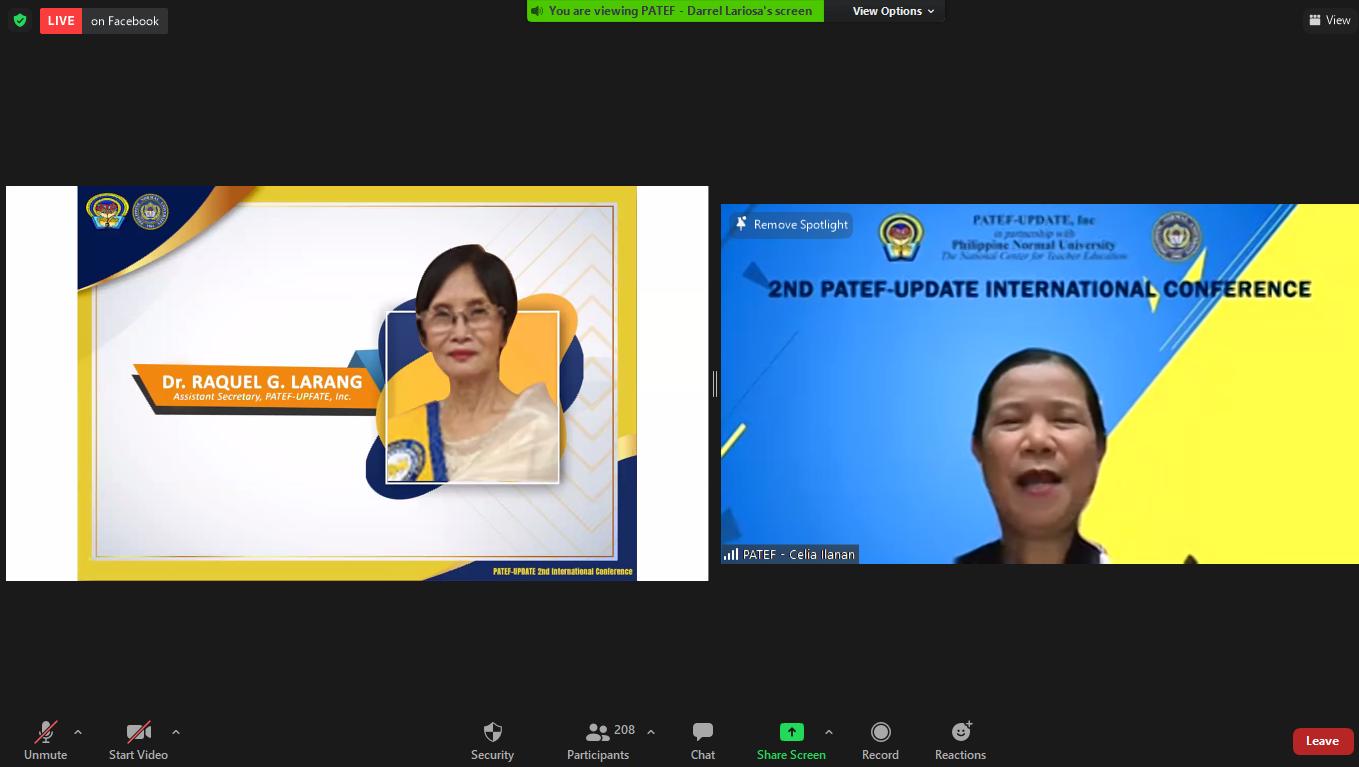Open the Participants panel
Screen dimensions: 1359x767
598,741
